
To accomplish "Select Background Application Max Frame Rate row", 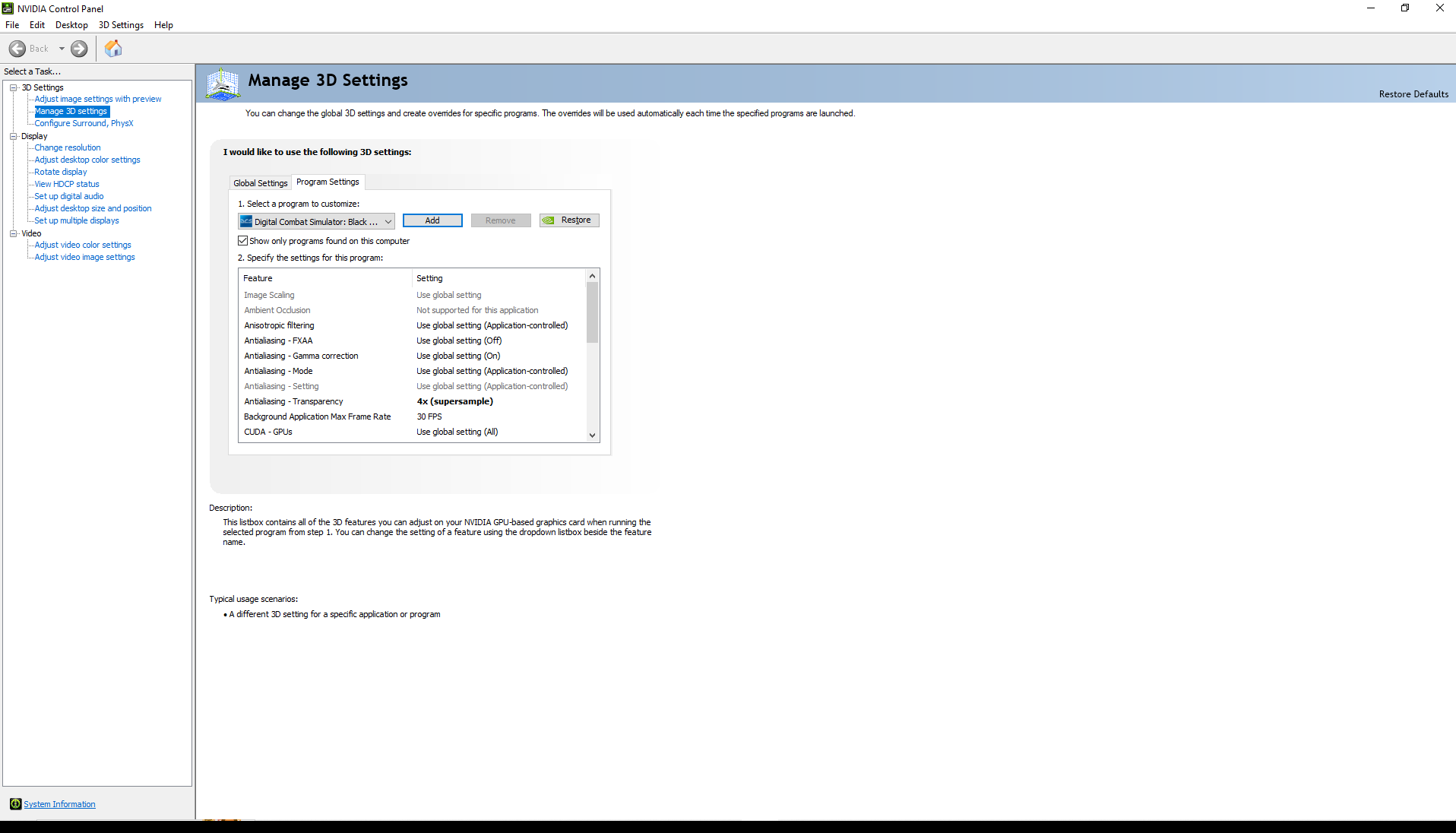I will pyautogui.click(x=413, y=416).
